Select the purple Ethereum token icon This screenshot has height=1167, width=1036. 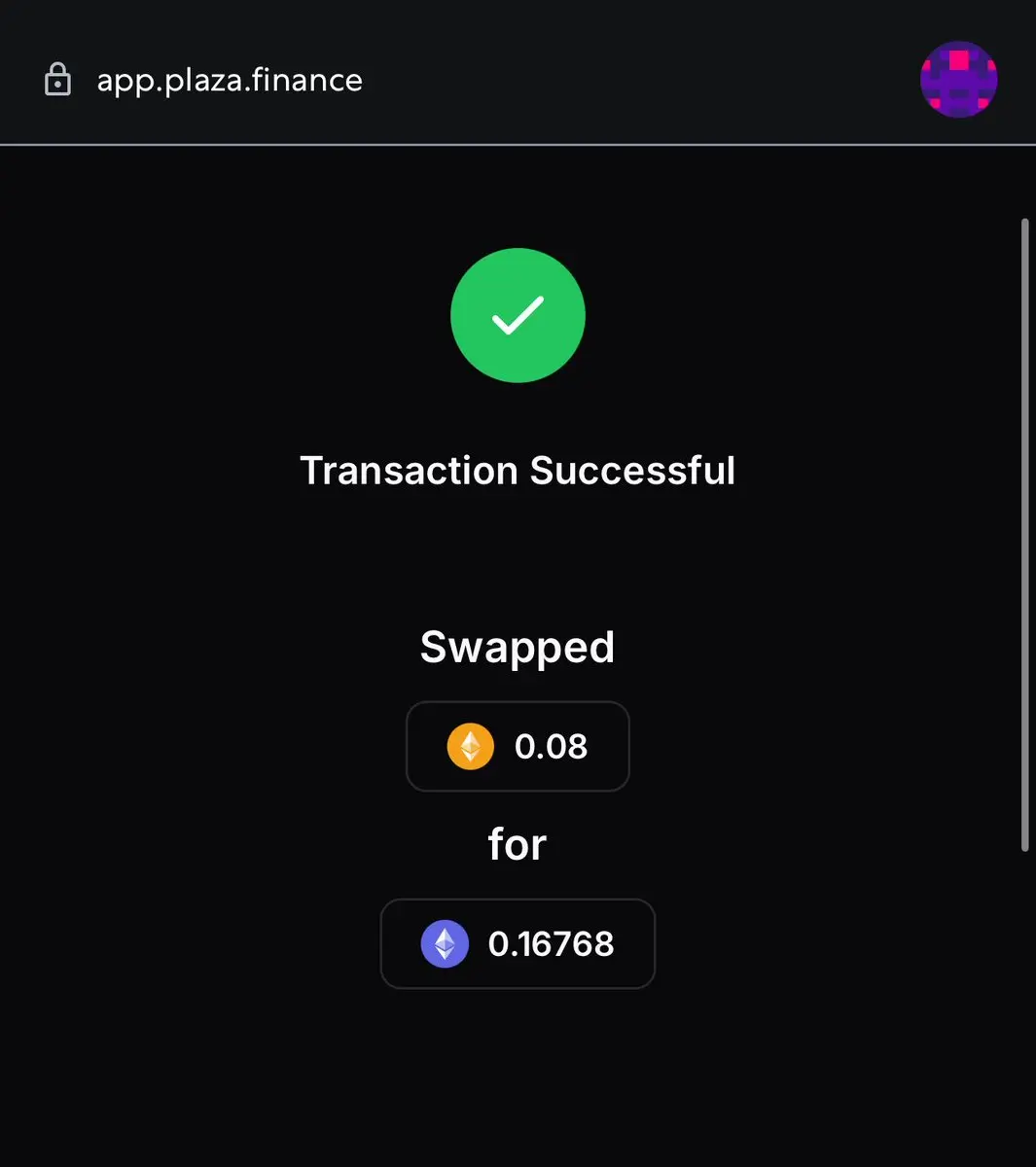coord(445,943)
